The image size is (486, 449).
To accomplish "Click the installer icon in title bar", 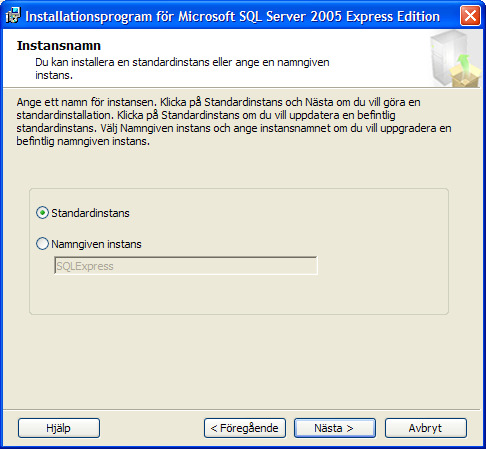I will (13, 16).
